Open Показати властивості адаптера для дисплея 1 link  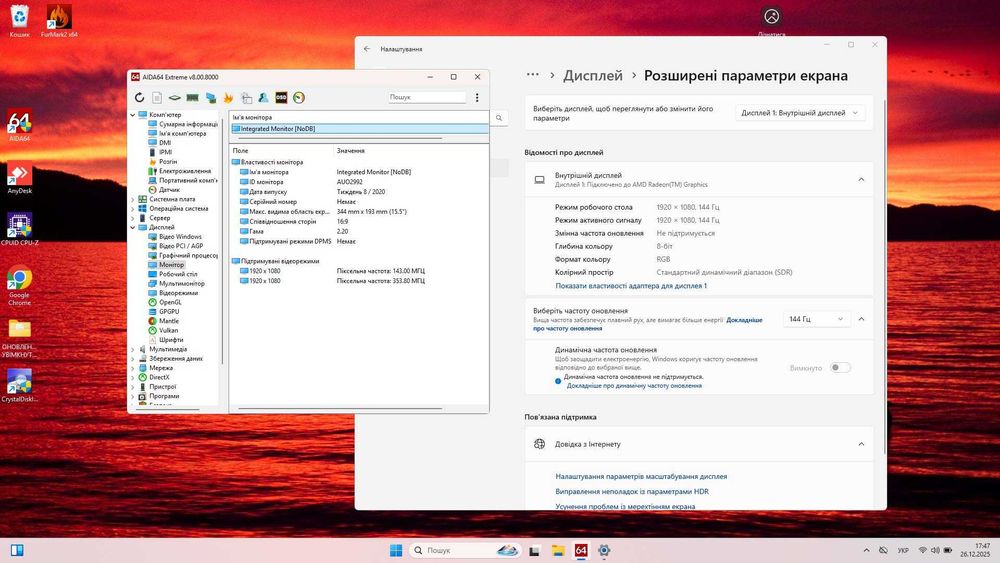click(x=631, y=286)
